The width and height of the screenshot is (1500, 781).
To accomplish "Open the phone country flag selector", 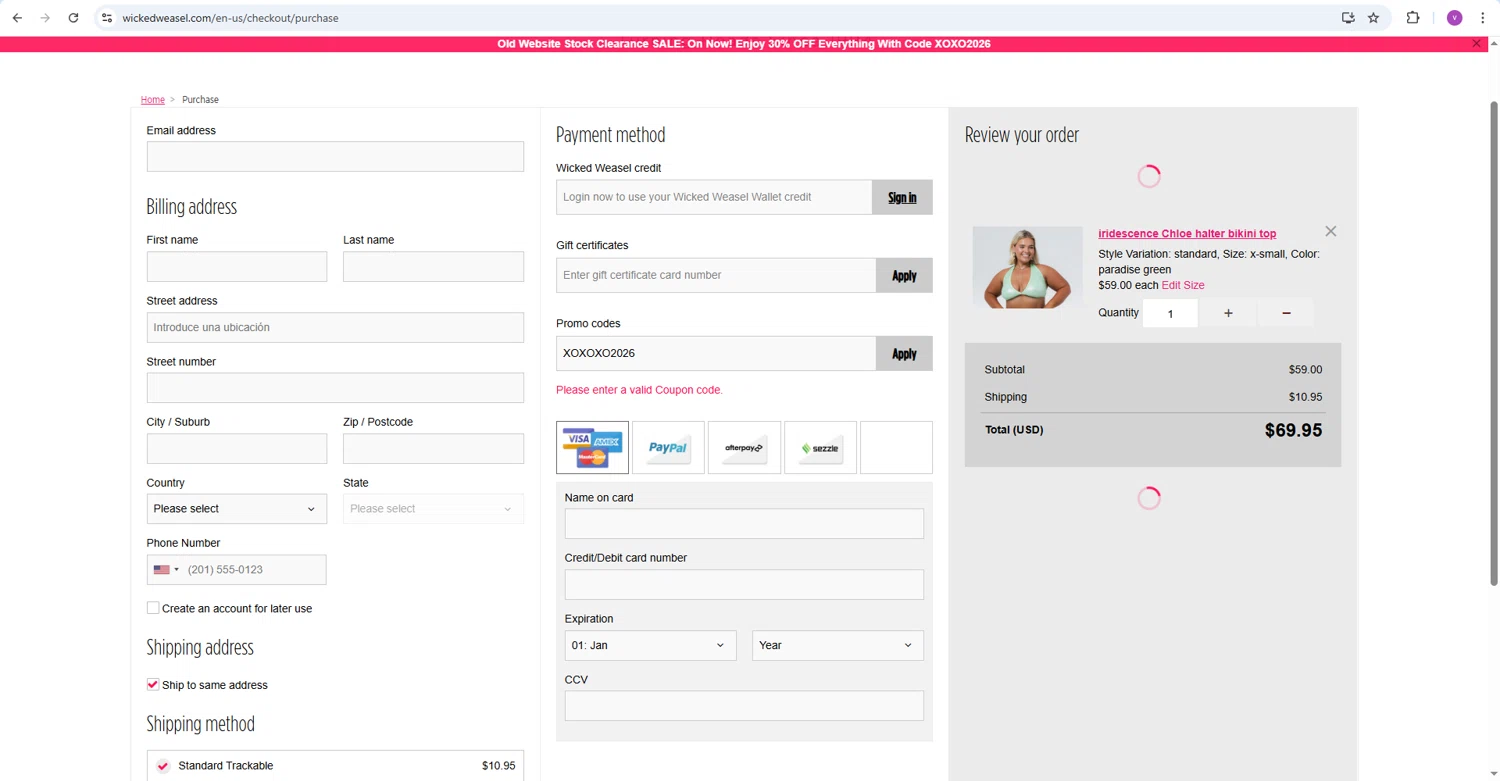I will click(166, 570).
